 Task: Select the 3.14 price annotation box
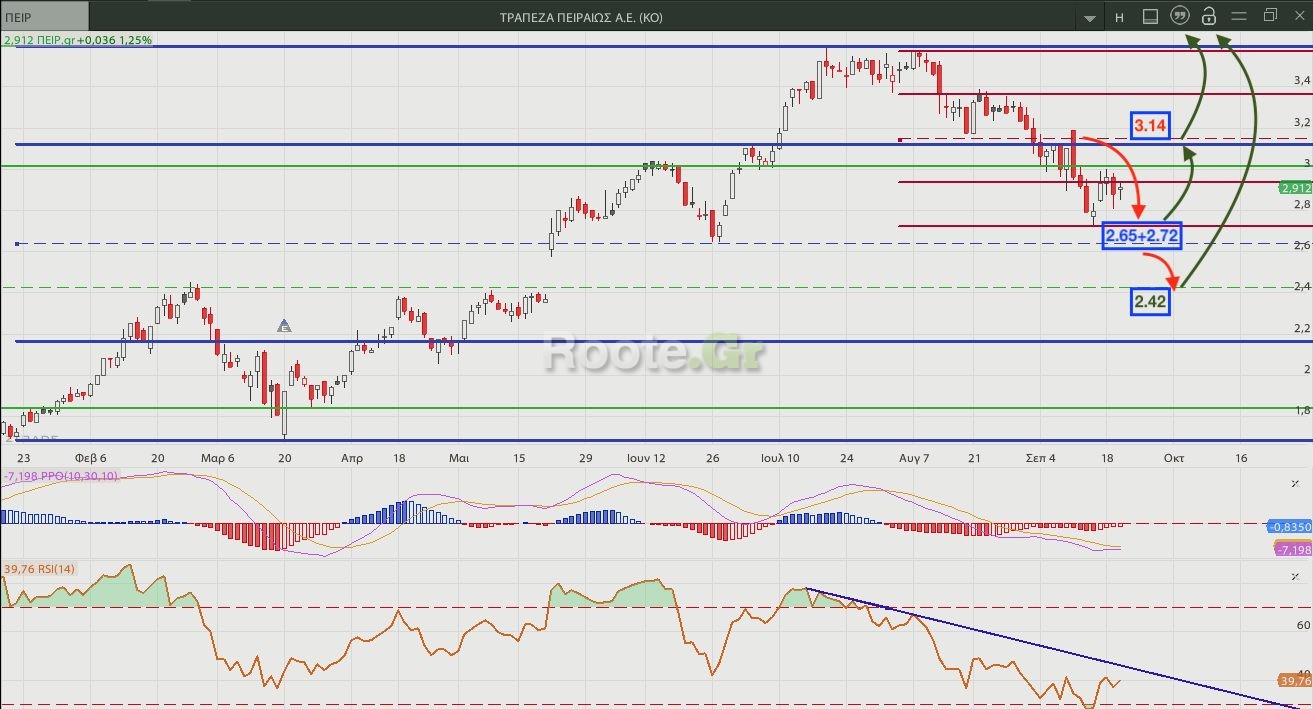coord(1150,126)
